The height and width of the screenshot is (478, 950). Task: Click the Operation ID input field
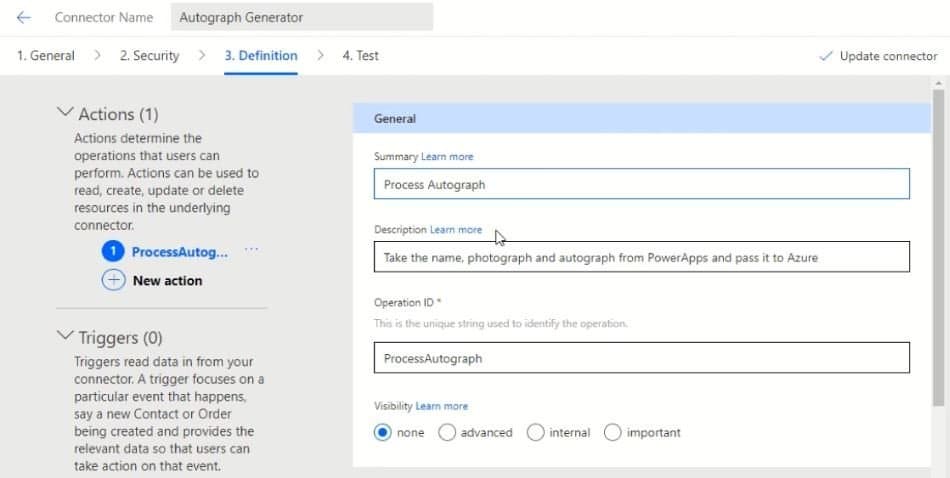pyautogui.click(x=642, y=358)
